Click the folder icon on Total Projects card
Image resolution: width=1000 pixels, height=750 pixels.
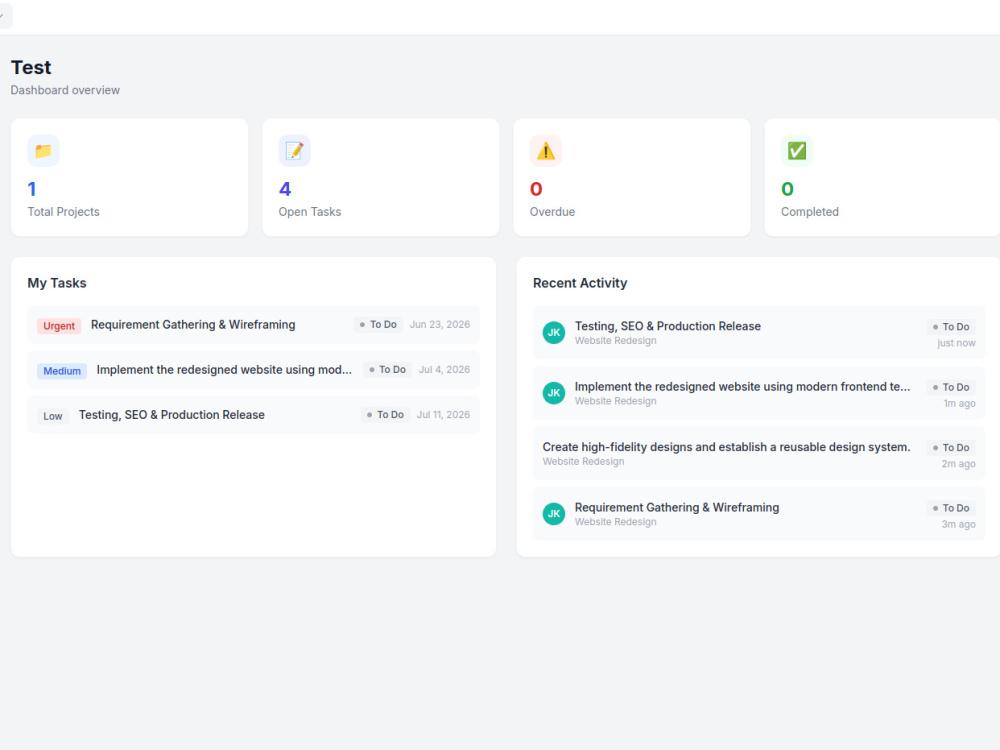coord(43,151)
